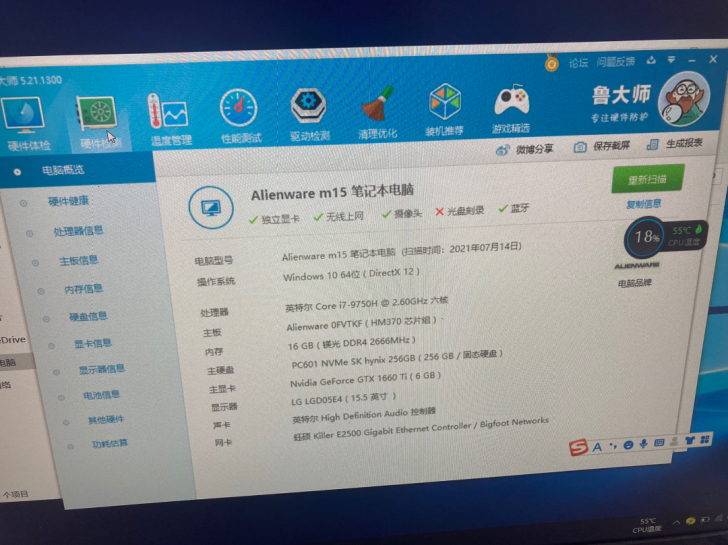
Task: Click processor text Core i7-9750H
Action: click(x=367, y=304)
